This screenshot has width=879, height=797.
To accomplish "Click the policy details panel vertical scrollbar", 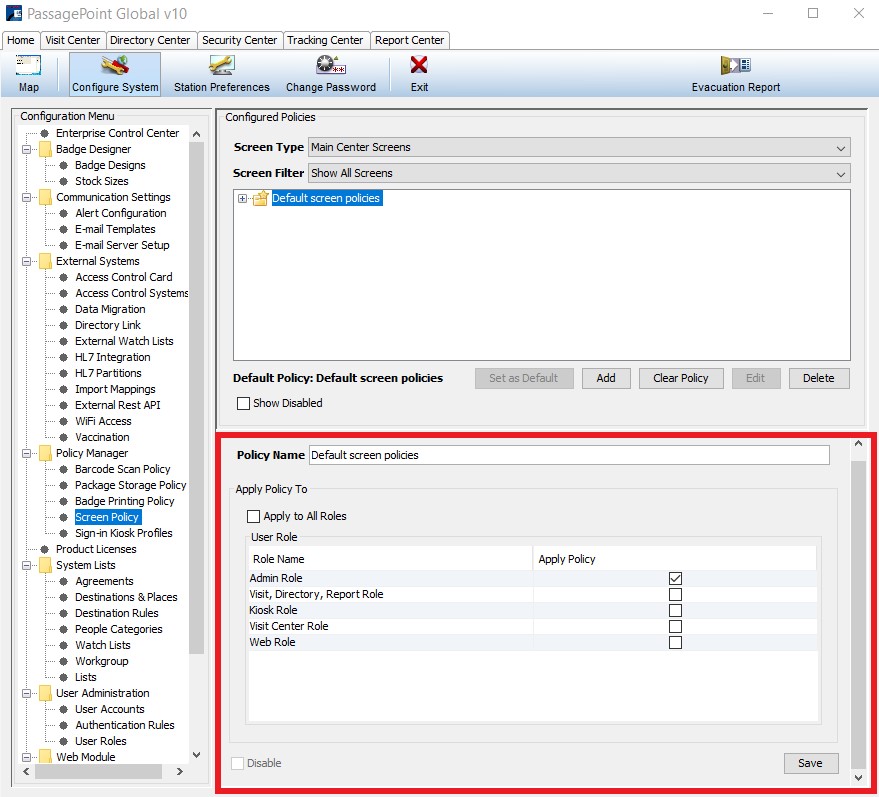I will pyautogui.click(x=858, y=615).
